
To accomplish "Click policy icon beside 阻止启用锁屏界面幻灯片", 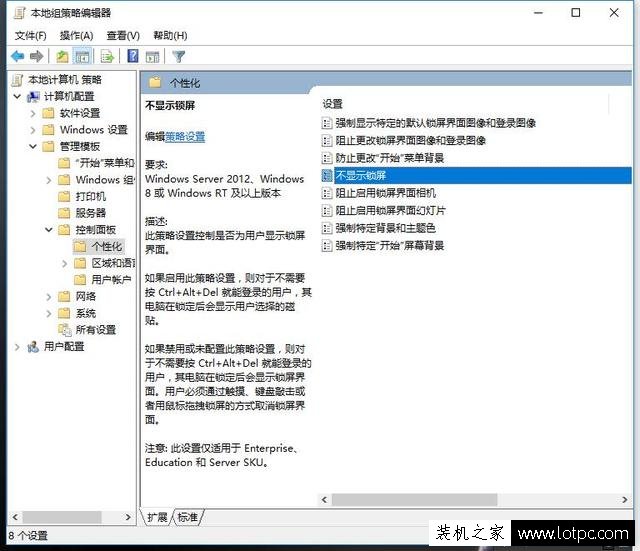I will (327, 210).
